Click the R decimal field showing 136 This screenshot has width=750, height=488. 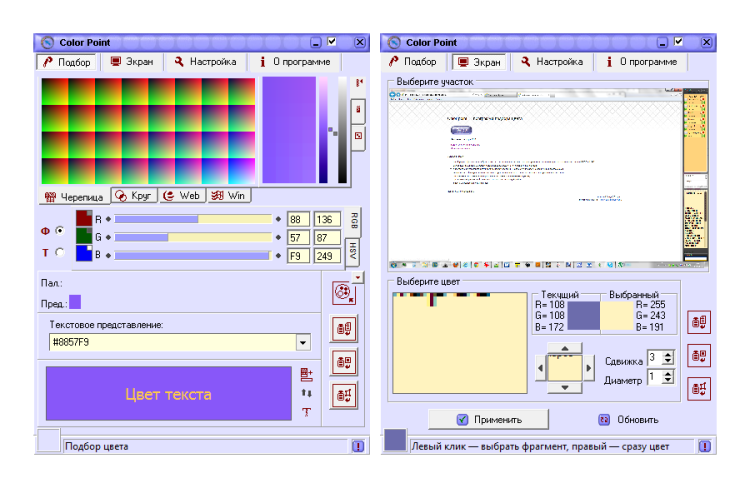pyautogui.click(x=327, y=220)
